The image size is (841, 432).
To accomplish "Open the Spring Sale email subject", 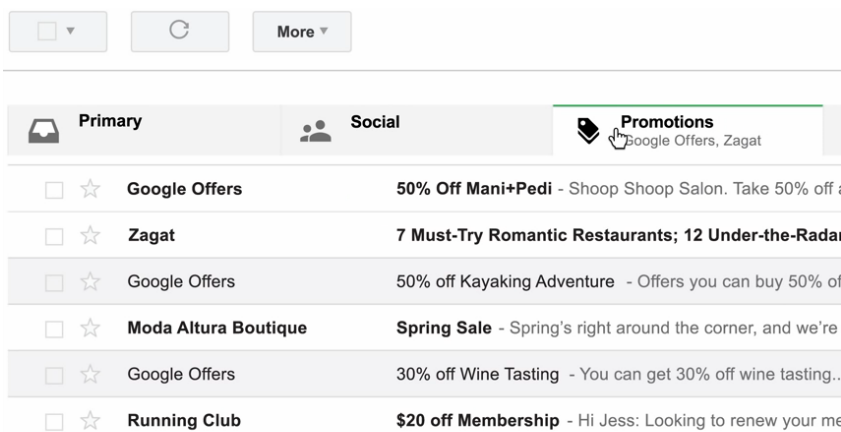I will point(444,328).
